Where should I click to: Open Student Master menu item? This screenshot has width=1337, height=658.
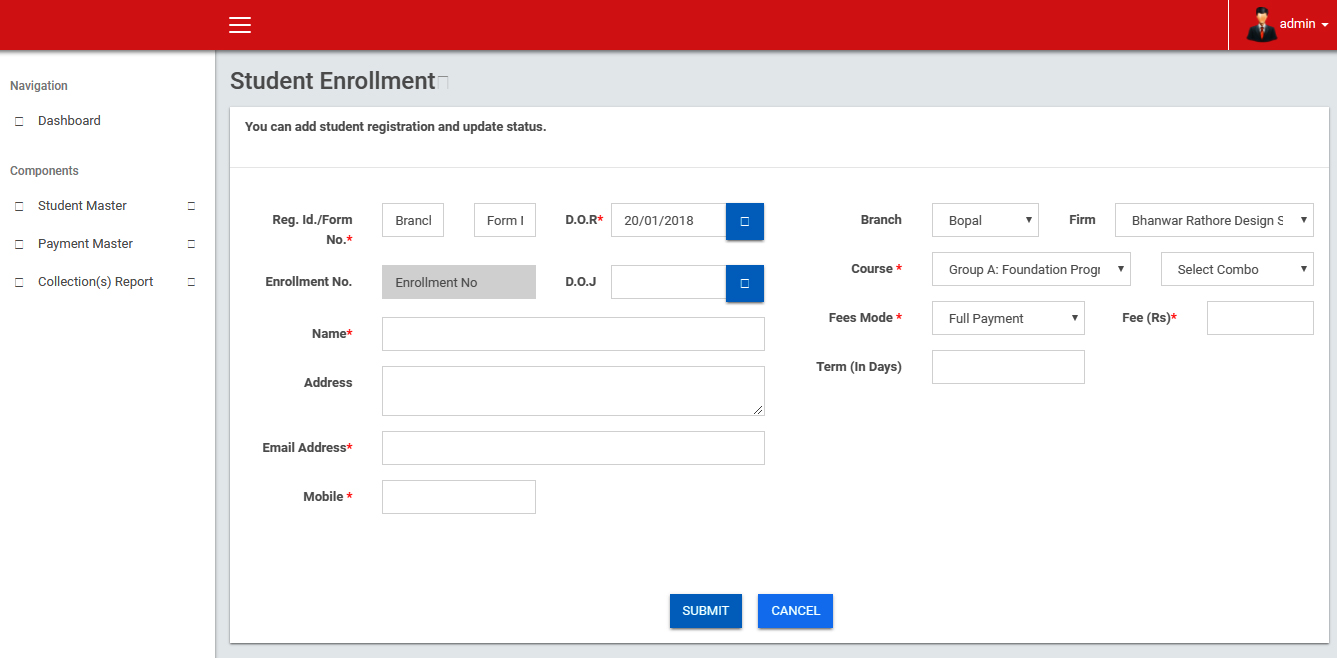tap(82, 206)
